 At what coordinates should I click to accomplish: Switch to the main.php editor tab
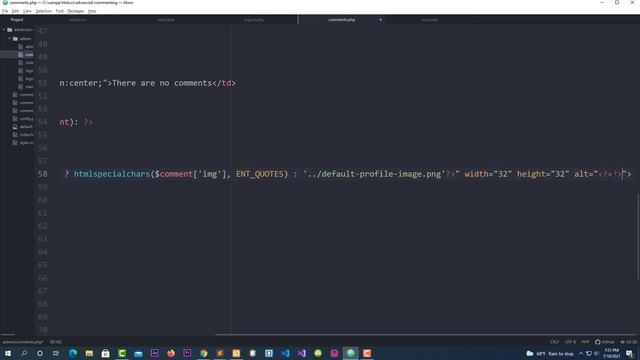coord(429,20)
